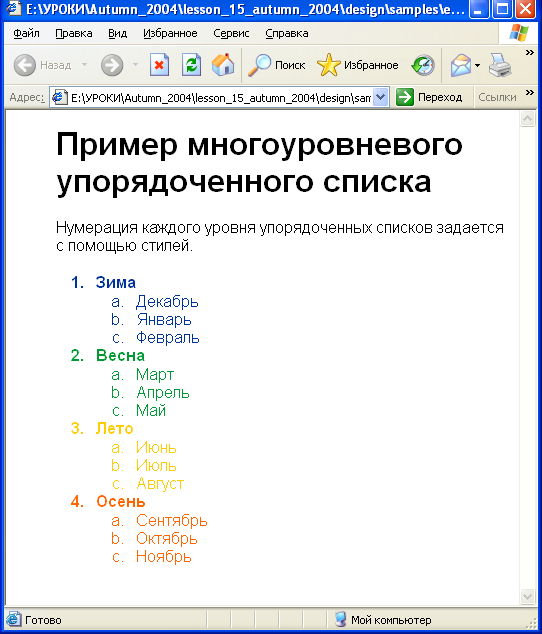The height and width of the screenshot is (634, 542).
Task: Click 'Мой компьютер' status bar text
Action: (x=391, y=620)
